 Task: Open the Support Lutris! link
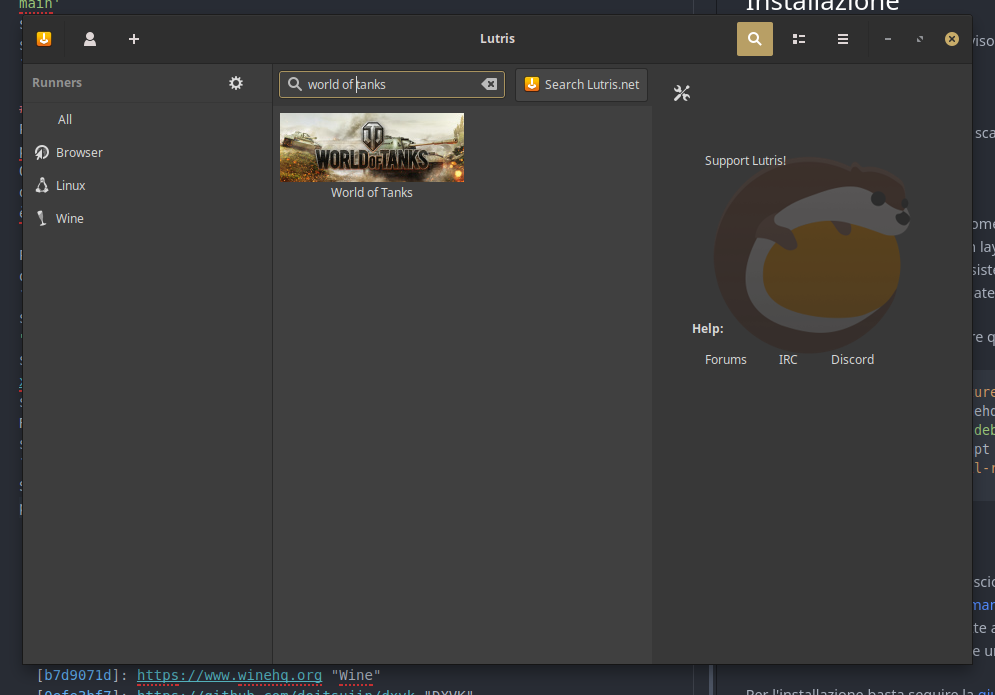tap(746, 161)
